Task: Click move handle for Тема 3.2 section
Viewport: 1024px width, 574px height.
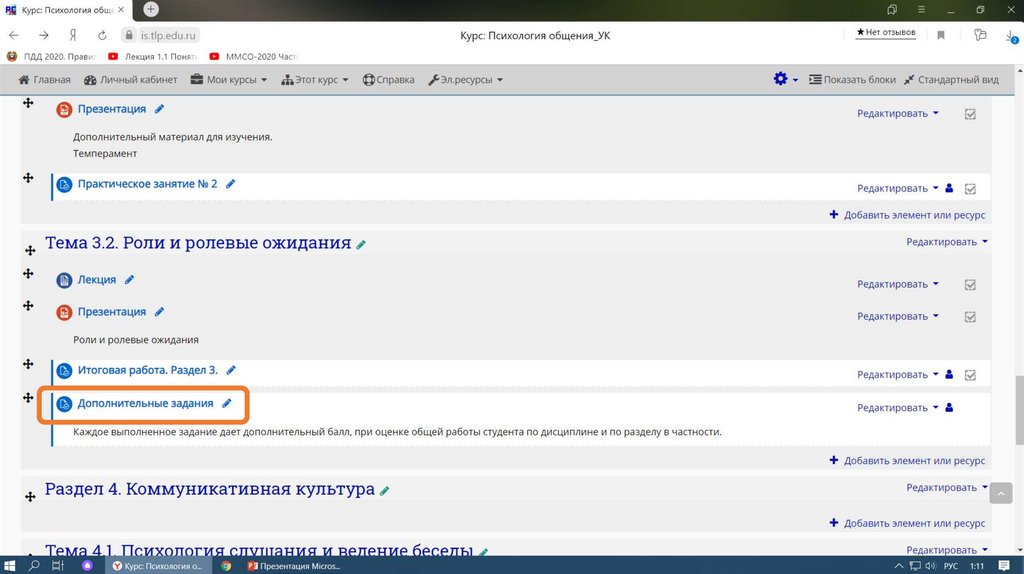Action: point(30,251)
